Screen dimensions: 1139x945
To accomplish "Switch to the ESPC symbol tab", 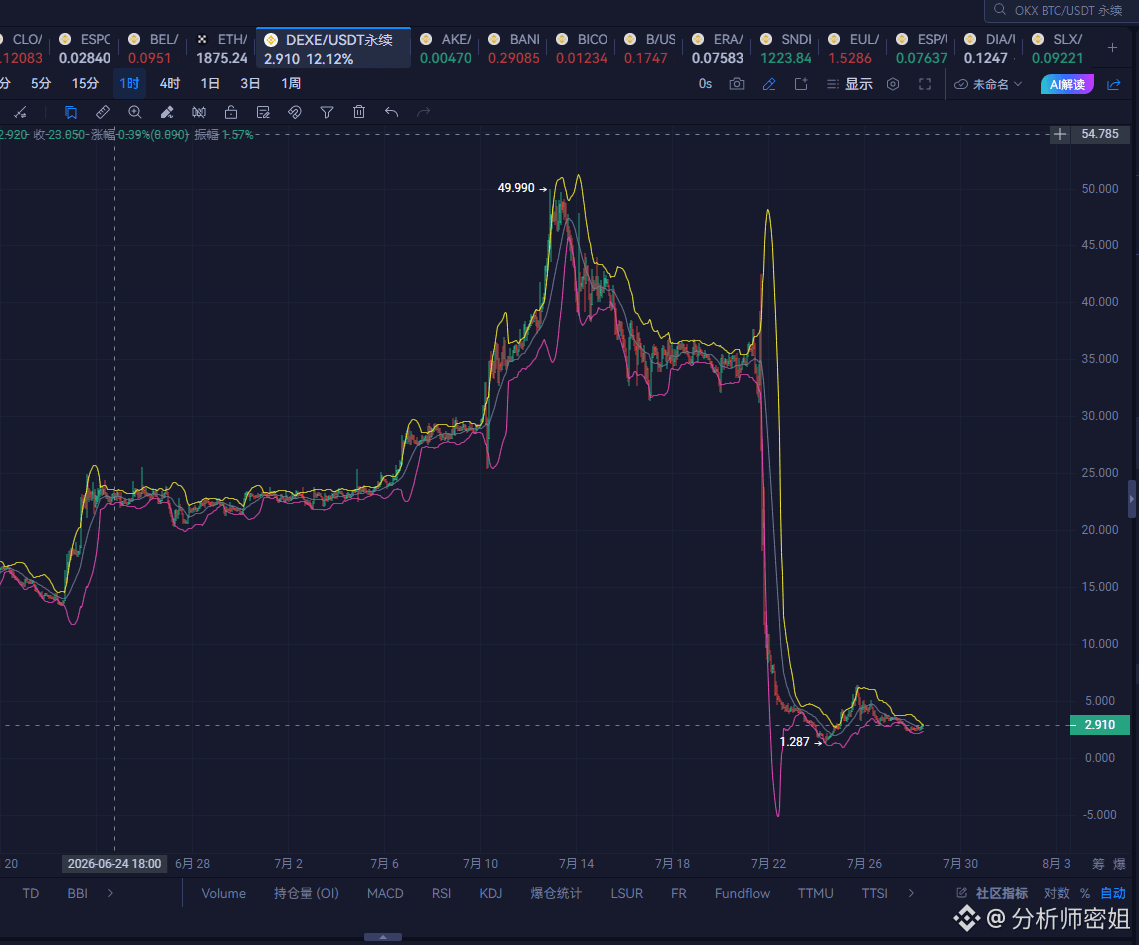I will point(85,48).
